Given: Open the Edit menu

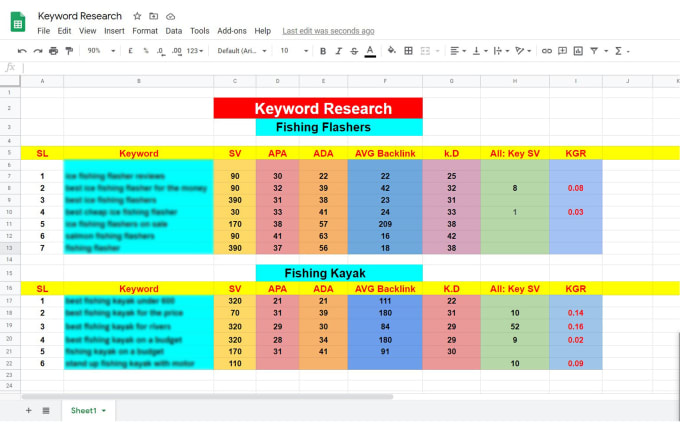Looking at the screenshot, I should [64, 31].
